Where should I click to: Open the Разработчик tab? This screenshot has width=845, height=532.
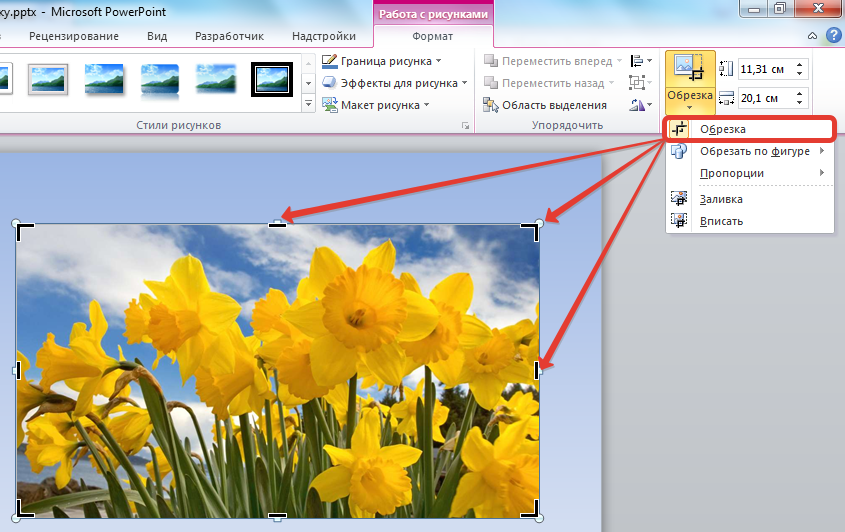[229, 36]
